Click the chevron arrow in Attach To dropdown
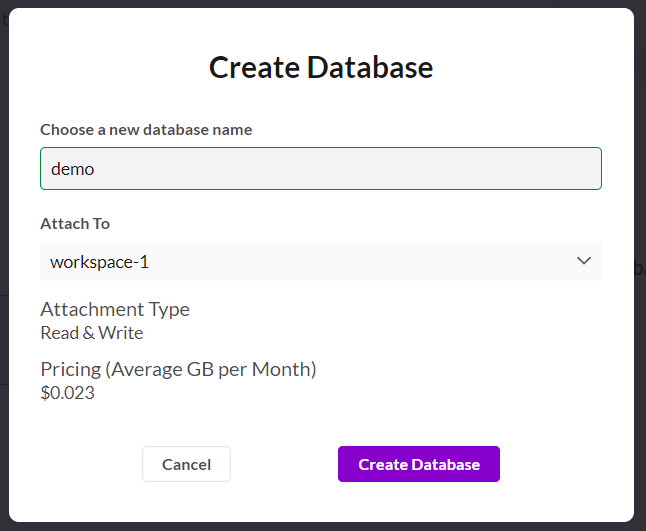 pos(584,261)
